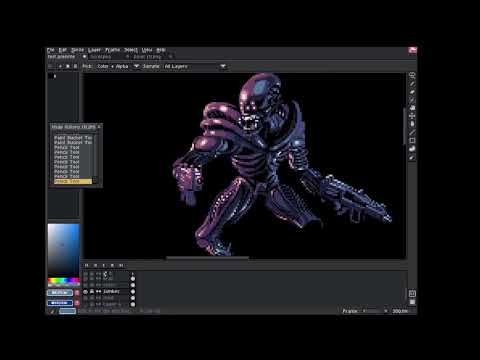
Task: Select the Move tool
Action: point(412,116)
